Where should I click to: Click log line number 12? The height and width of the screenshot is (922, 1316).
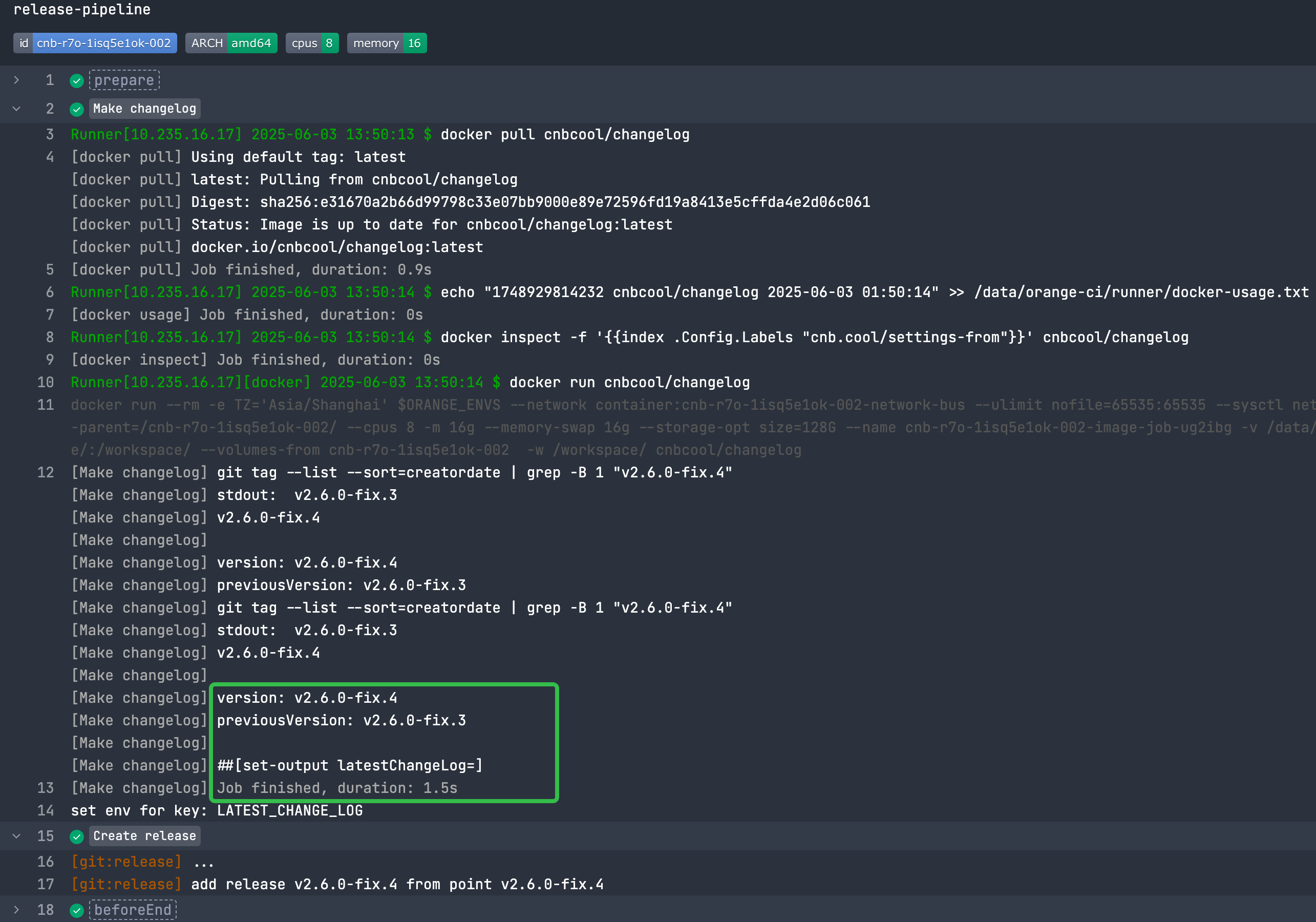(x=46, y=472)
